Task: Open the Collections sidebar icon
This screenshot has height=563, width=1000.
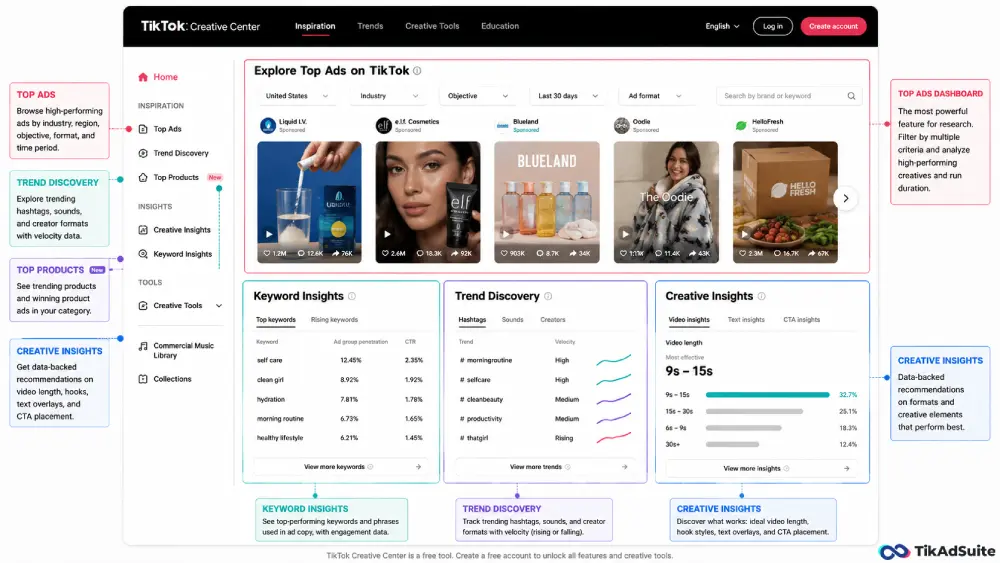Action: (x=143, y=379)
